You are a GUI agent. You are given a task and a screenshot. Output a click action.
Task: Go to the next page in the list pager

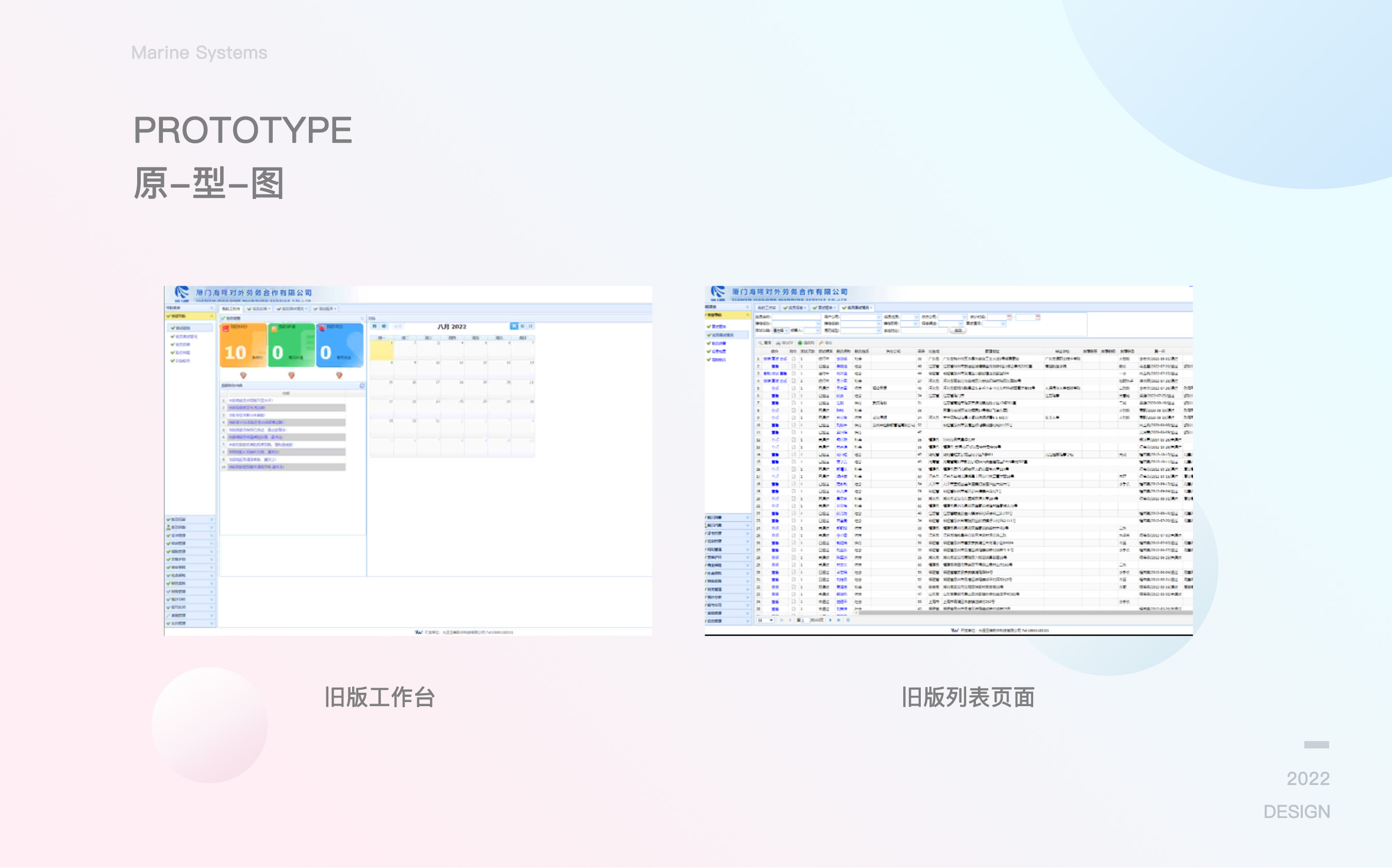point(831,621)
